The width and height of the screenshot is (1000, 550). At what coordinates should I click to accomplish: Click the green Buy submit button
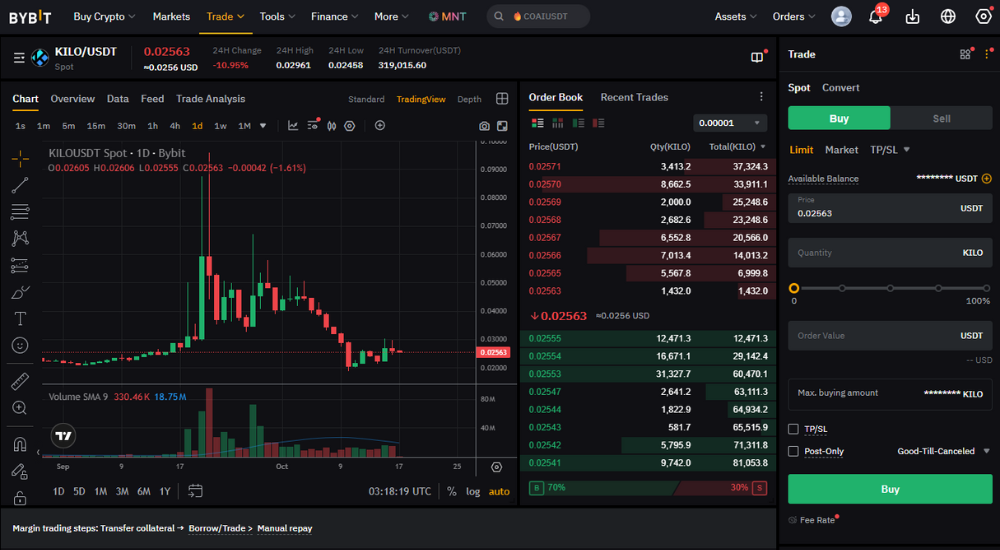tap(890, 489)
